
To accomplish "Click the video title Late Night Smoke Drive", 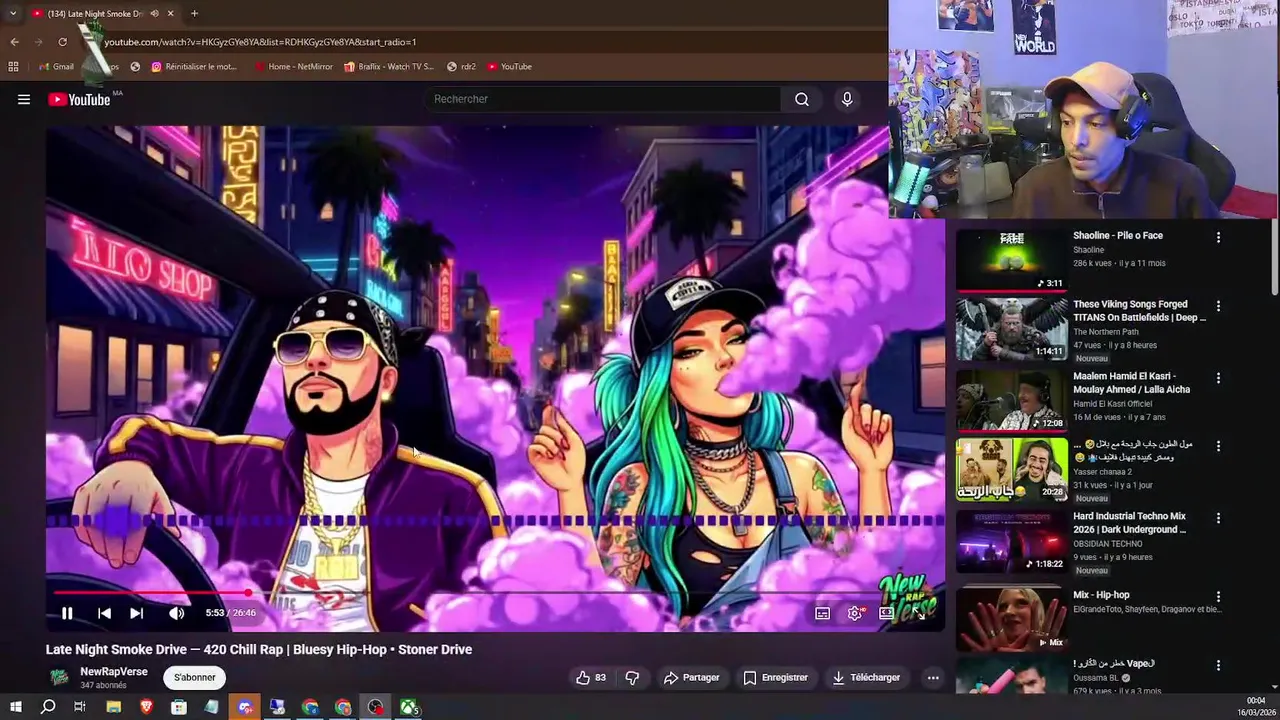I will (x=259, y=649).
